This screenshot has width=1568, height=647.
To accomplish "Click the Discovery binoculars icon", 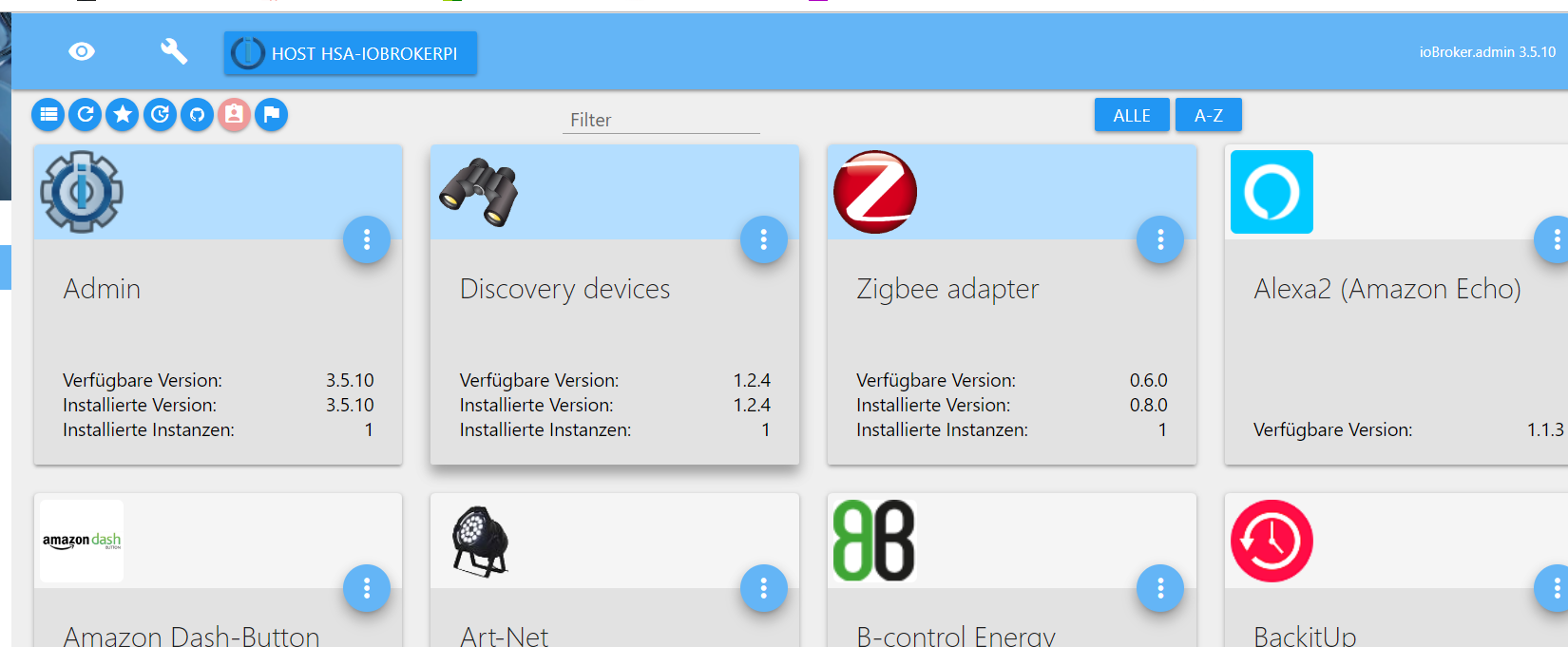I will [x=479, y=192].
